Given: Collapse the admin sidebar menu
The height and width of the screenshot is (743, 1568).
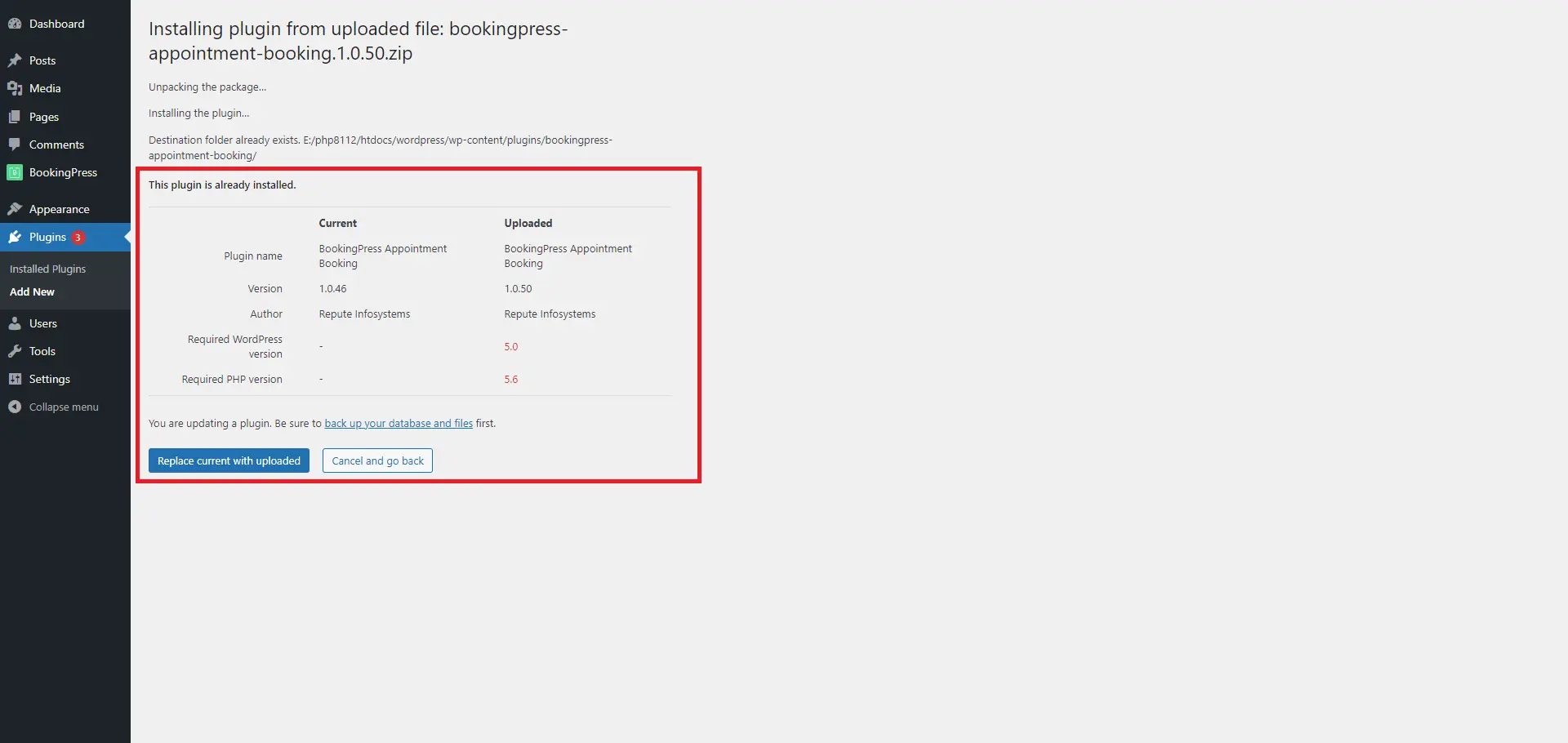Looking at the screenshot, I should [x=65, y=407].
